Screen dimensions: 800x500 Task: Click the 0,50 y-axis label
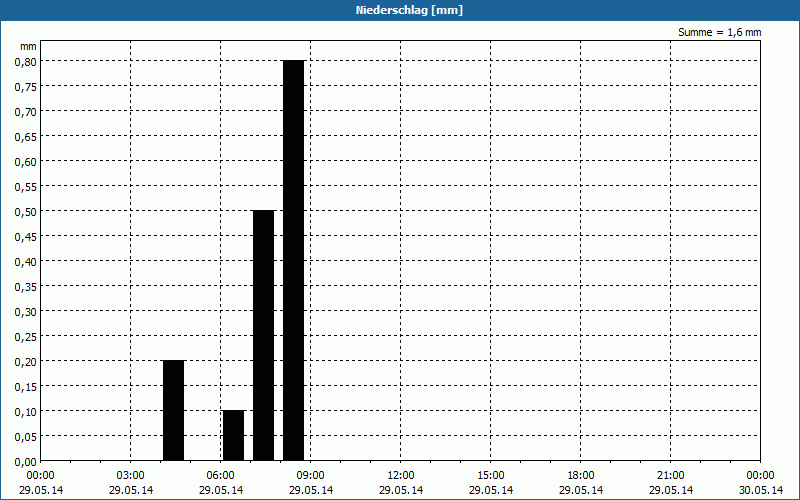point(26,212)
